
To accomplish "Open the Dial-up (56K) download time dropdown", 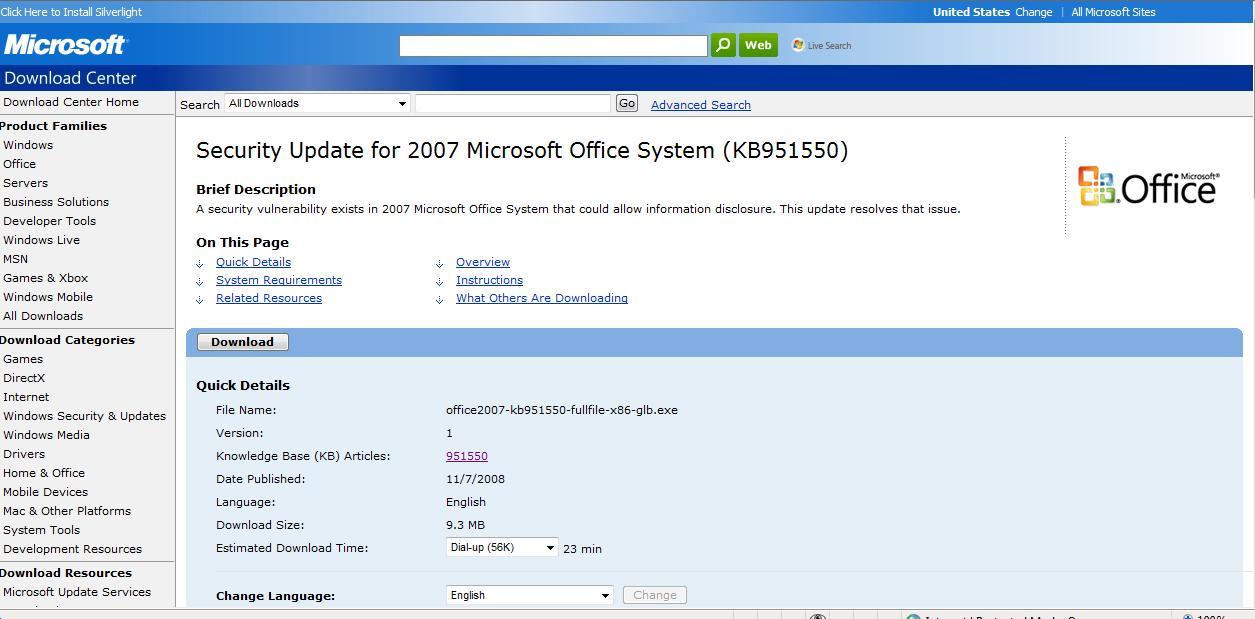I will click(502, 548).
